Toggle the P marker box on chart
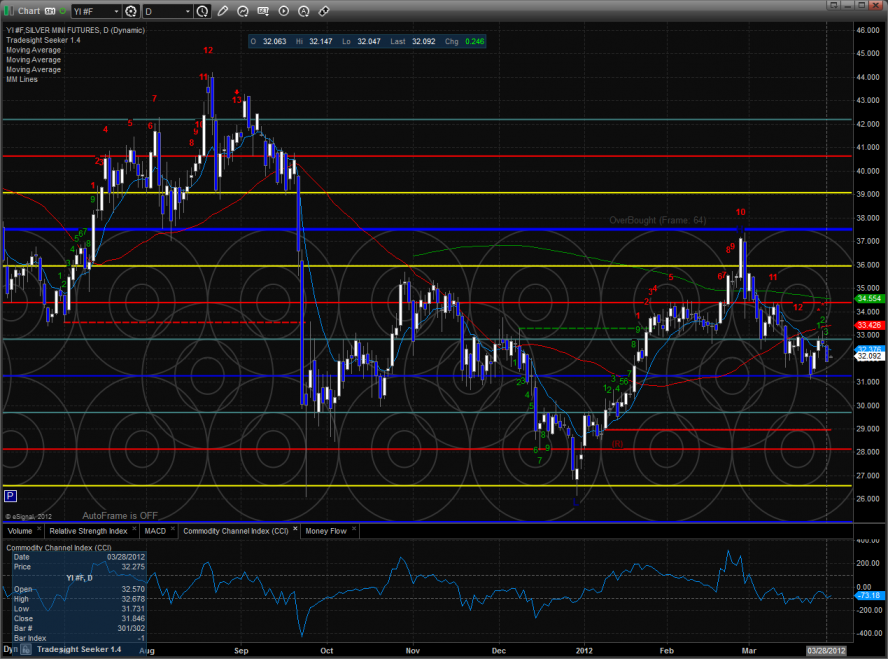The width and height of the screenshot is (888, 659). (x=10, y=494)
